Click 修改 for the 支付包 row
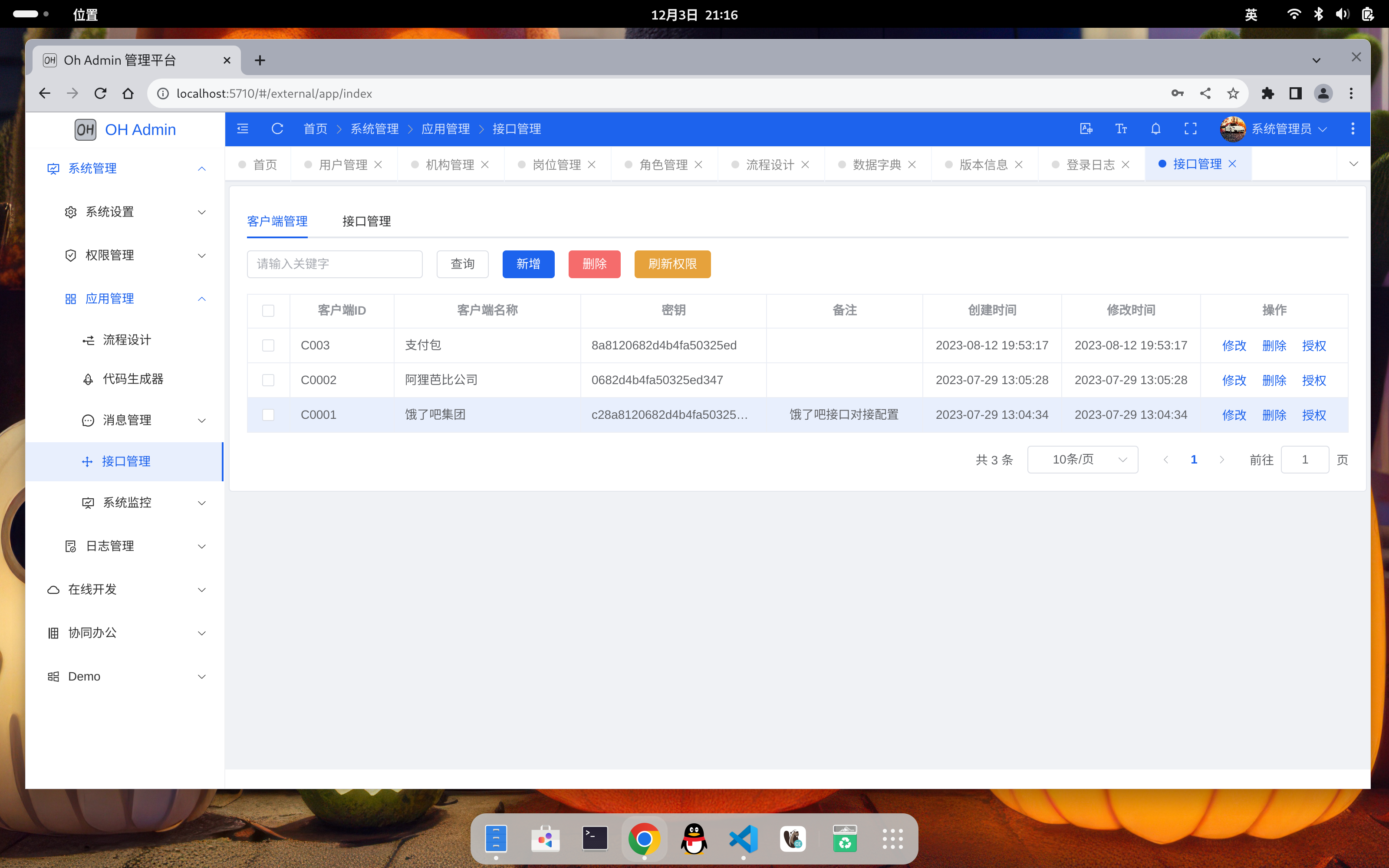The image size is (1389, 868). click(1234, 345)
